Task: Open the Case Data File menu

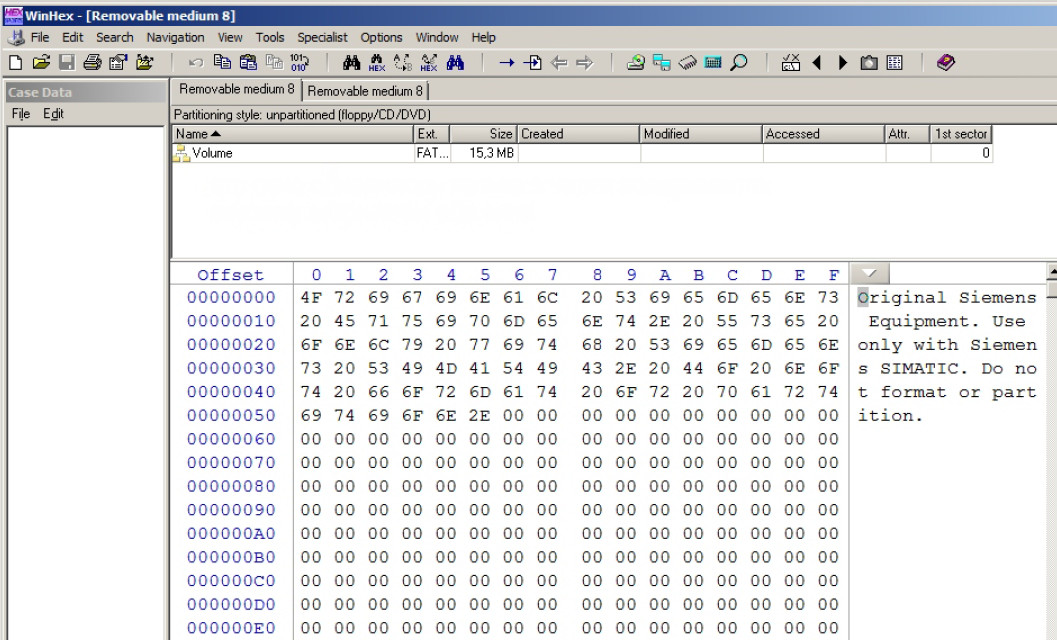Action: [21, 114]
